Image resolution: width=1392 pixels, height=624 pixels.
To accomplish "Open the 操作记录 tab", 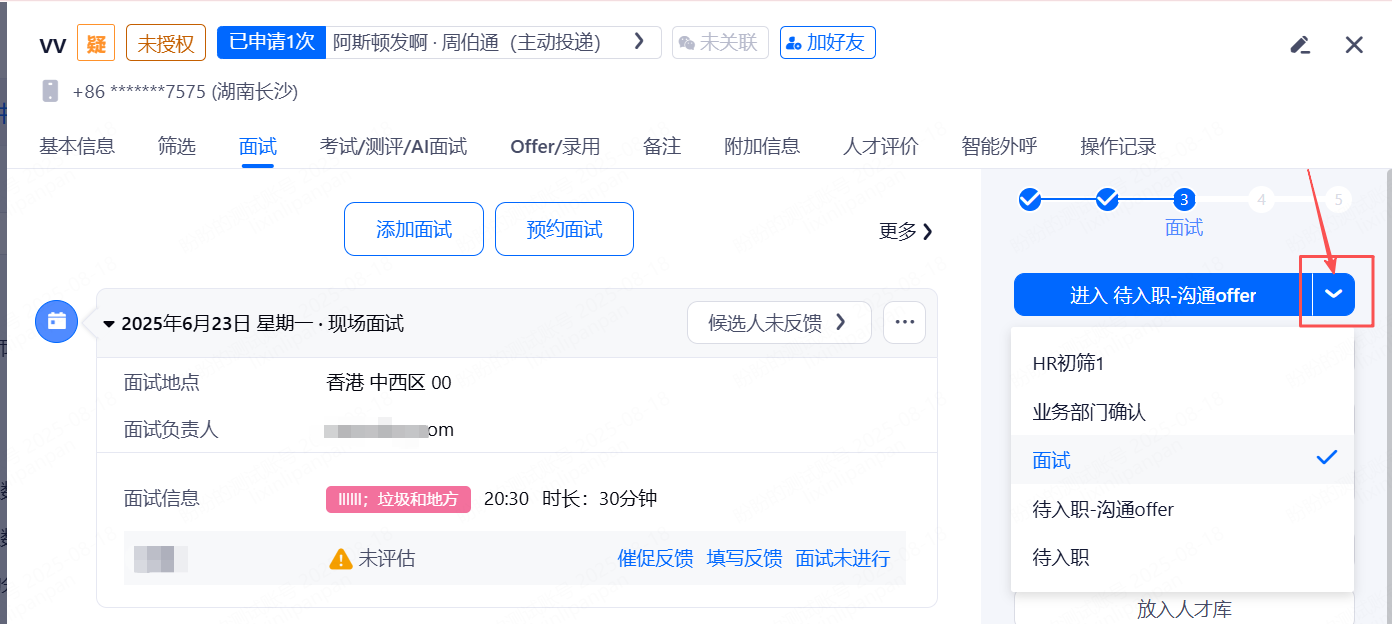I will point(1118,146).
